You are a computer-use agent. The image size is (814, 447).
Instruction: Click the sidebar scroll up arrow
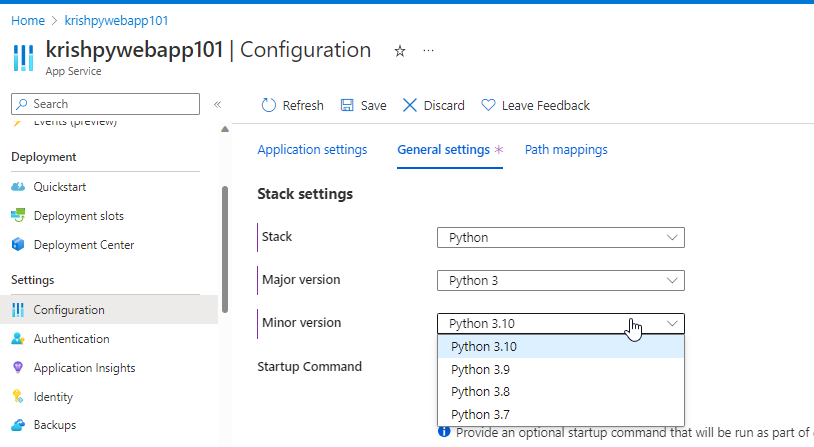(225, 129)
